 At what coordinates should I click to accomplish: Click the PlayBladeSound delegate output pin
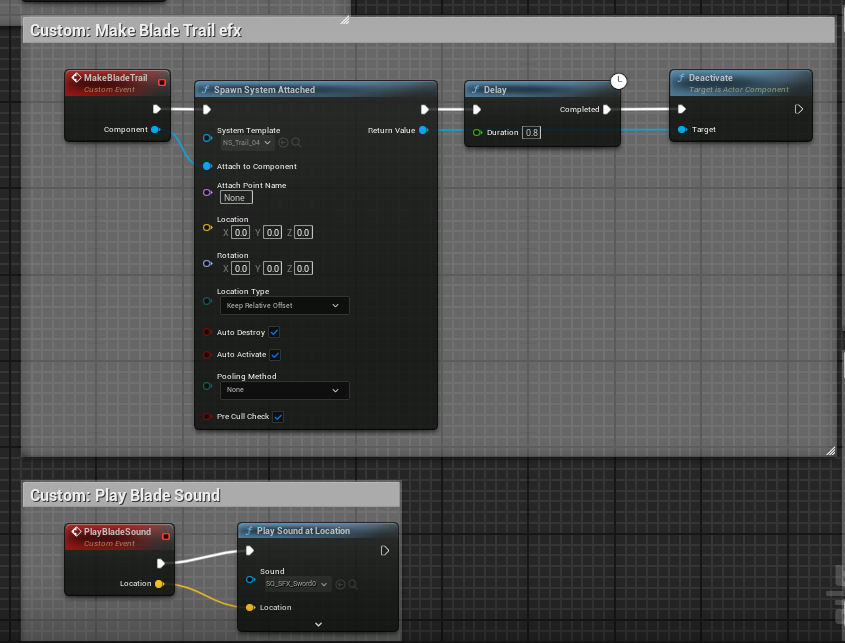[166, 536]
